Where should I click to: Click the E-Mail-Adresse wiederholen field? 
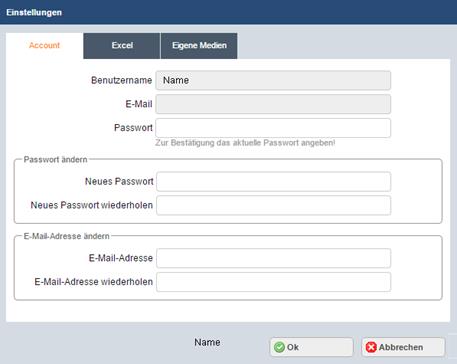(x=273, y=282)
